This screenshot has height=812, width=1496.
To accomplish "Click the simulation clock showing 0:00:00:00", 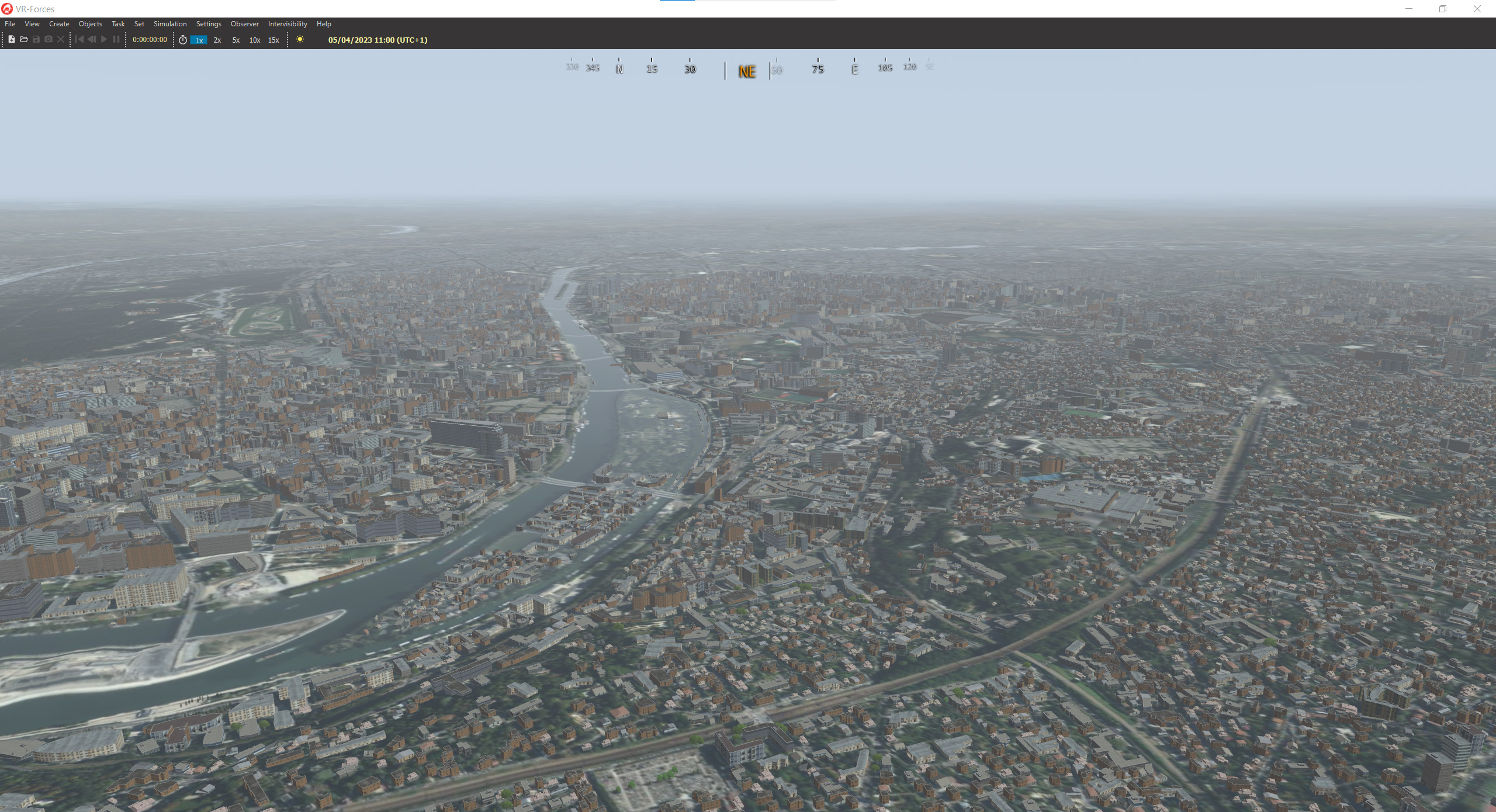I will pyautogui.click(x=150, y=39).
